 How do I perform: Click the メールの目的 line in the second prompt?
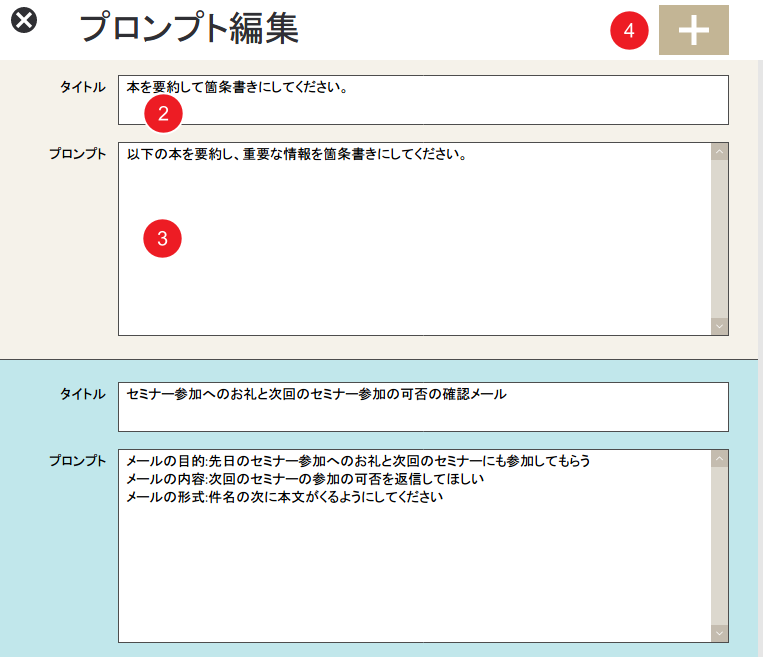click(x=358, y=461)
